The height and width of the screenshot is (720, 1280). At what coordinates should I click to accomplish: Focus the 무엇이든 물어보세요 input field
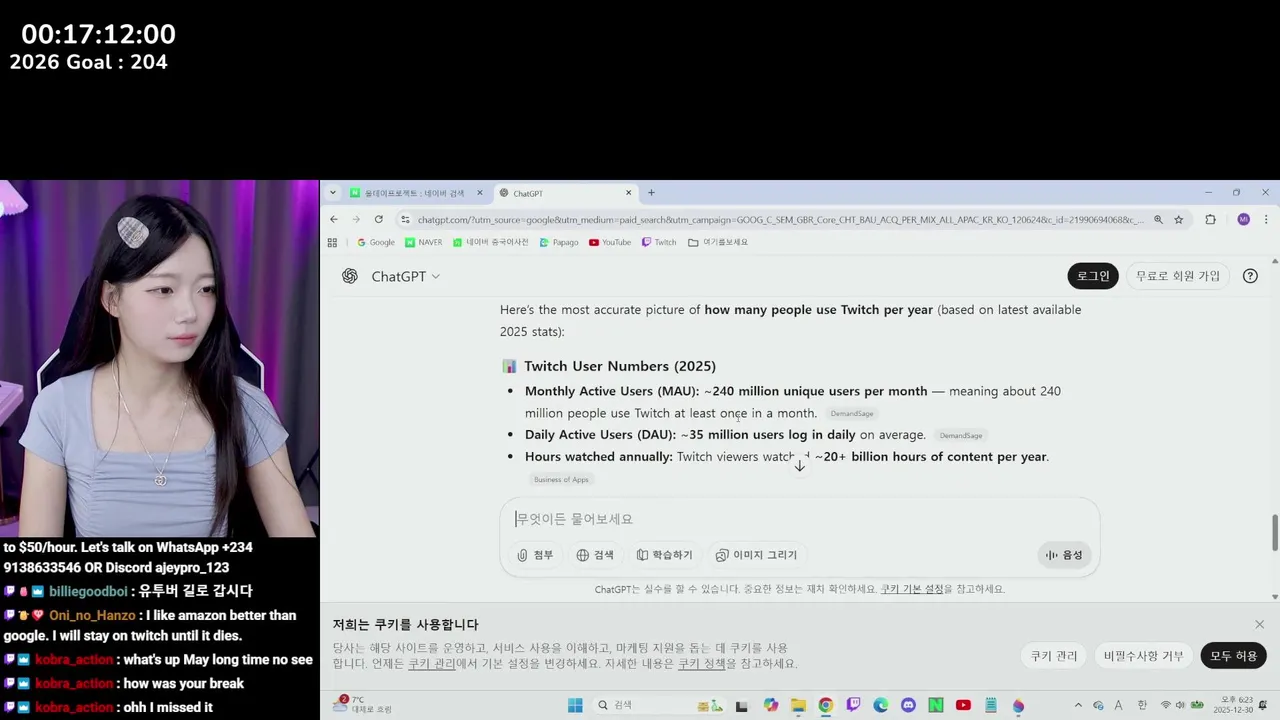[x=800, y=519]
